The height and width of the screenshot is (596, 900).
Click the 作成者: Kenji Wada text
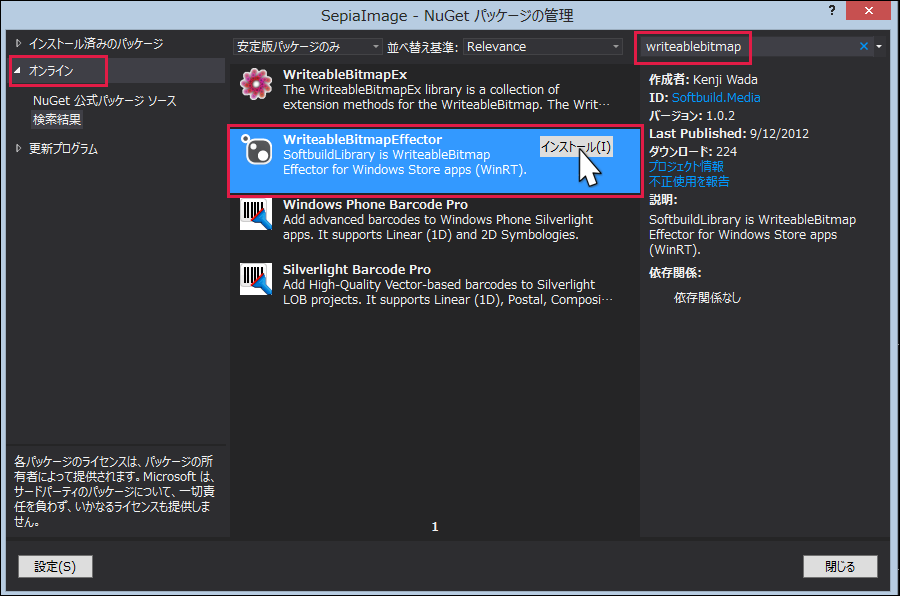[x=703, y=80]
